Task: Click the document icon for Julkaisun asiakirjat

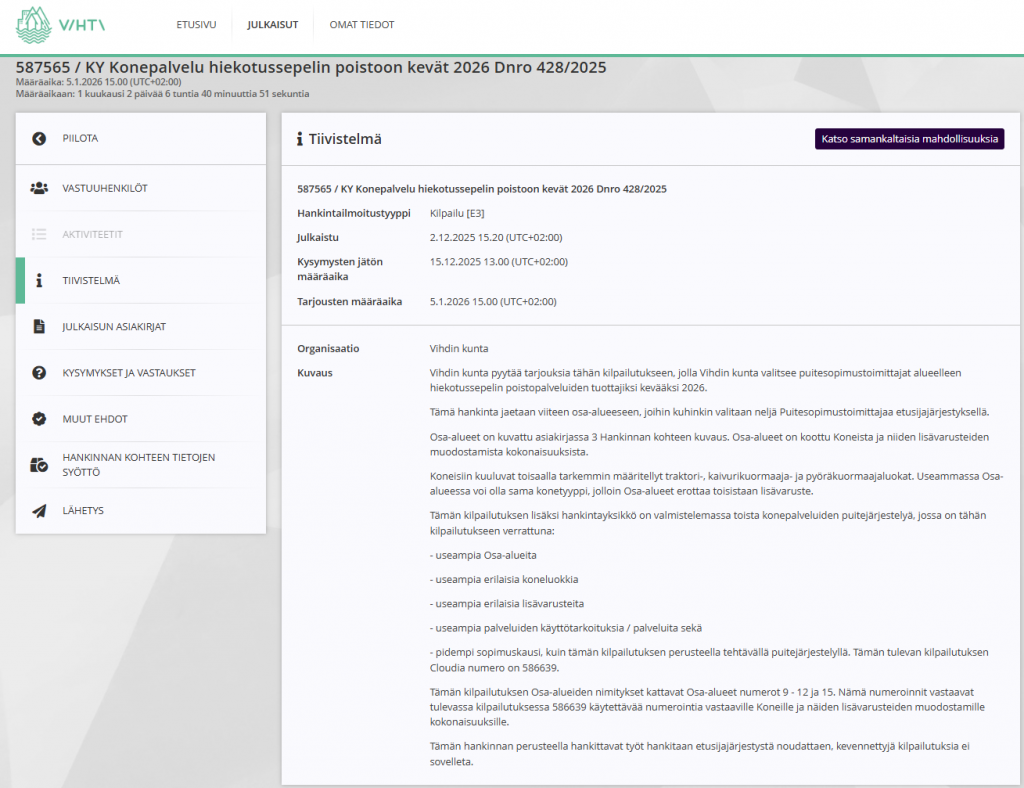Action: pos(39,327)
